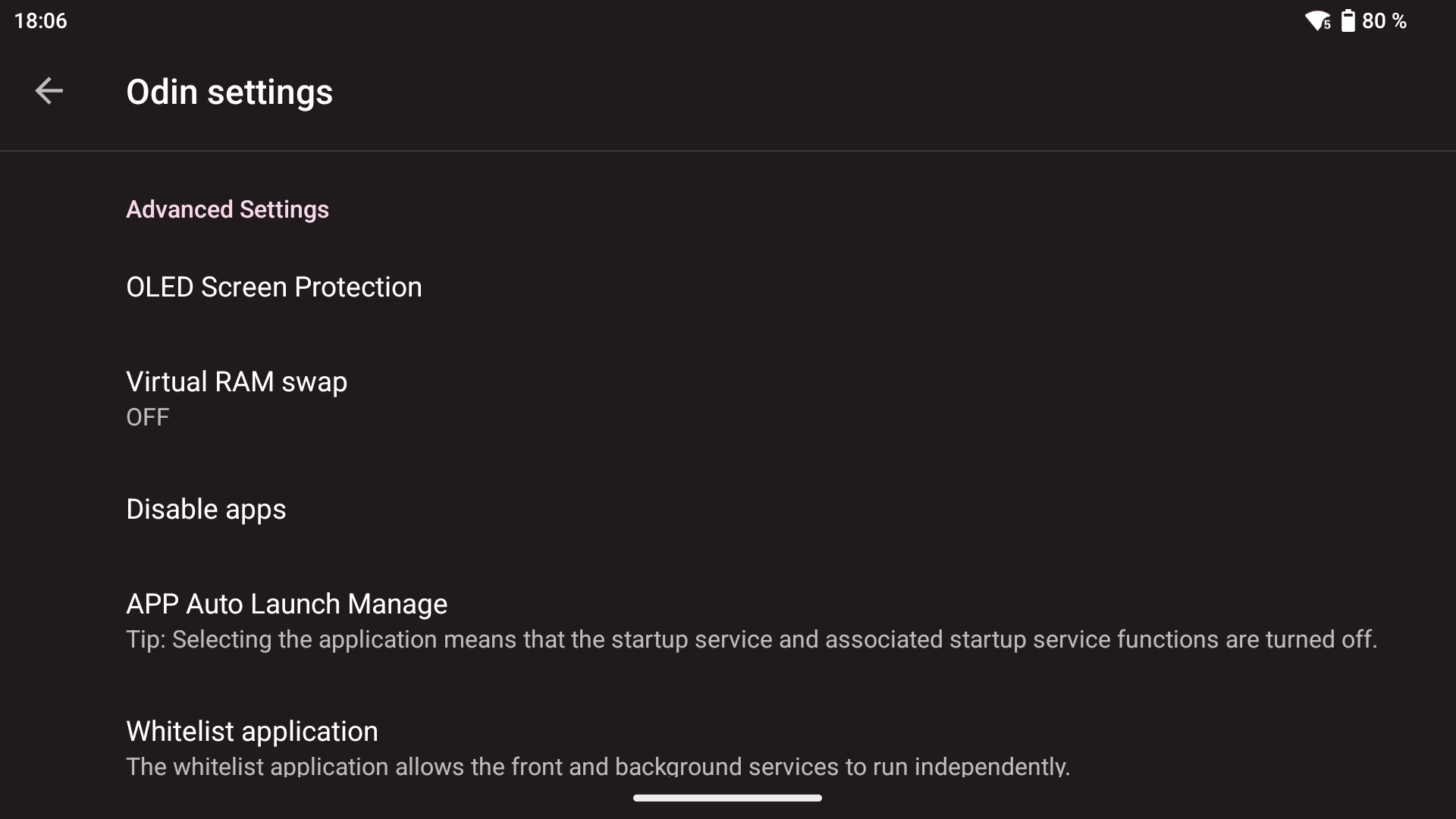This screenshot has width=1456, height=819.
Task: Click the divider line below the header
Action: [x=728, y=151]
